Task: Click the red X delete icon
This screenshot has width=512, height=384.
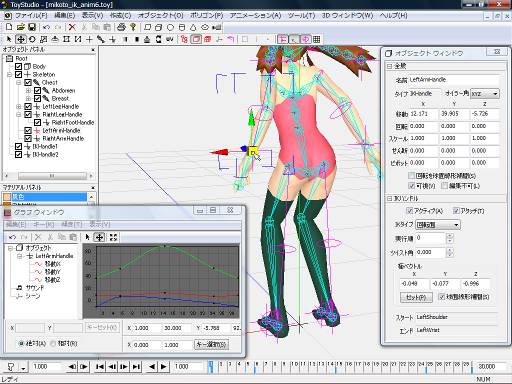Action: pyautogui.click(x=72, y=27)
